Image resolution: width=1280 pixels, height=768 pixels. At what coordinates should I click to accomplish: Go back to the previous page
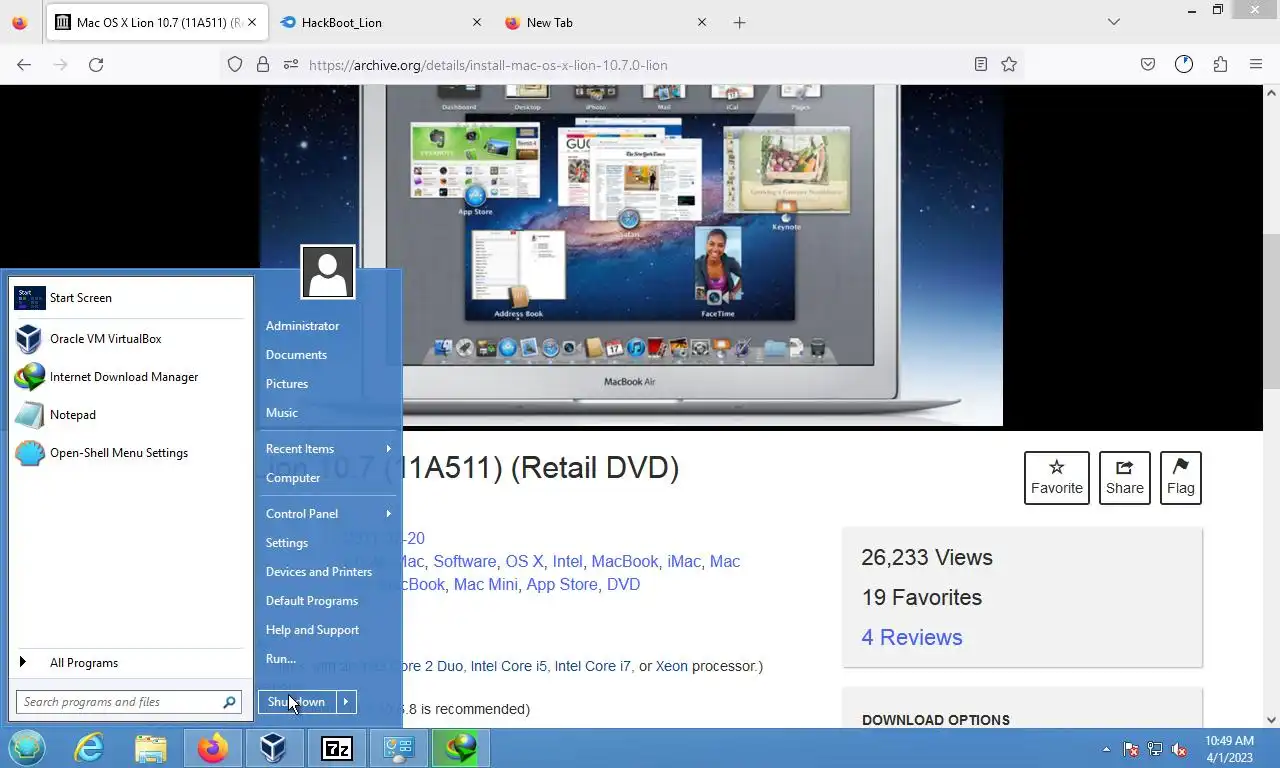click(24, 65)
